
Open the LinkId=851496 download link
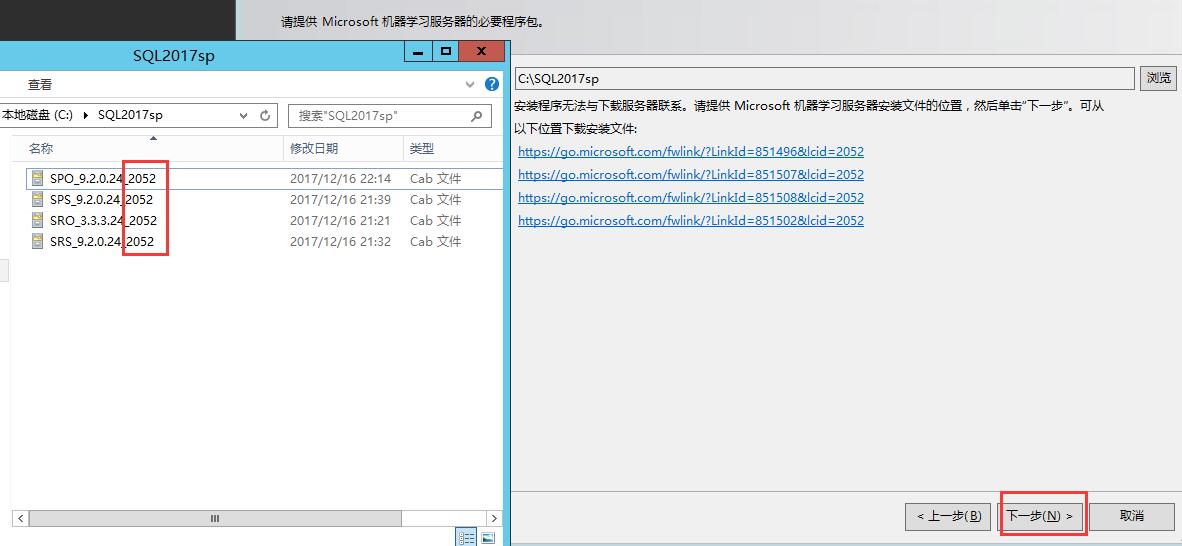690,152
